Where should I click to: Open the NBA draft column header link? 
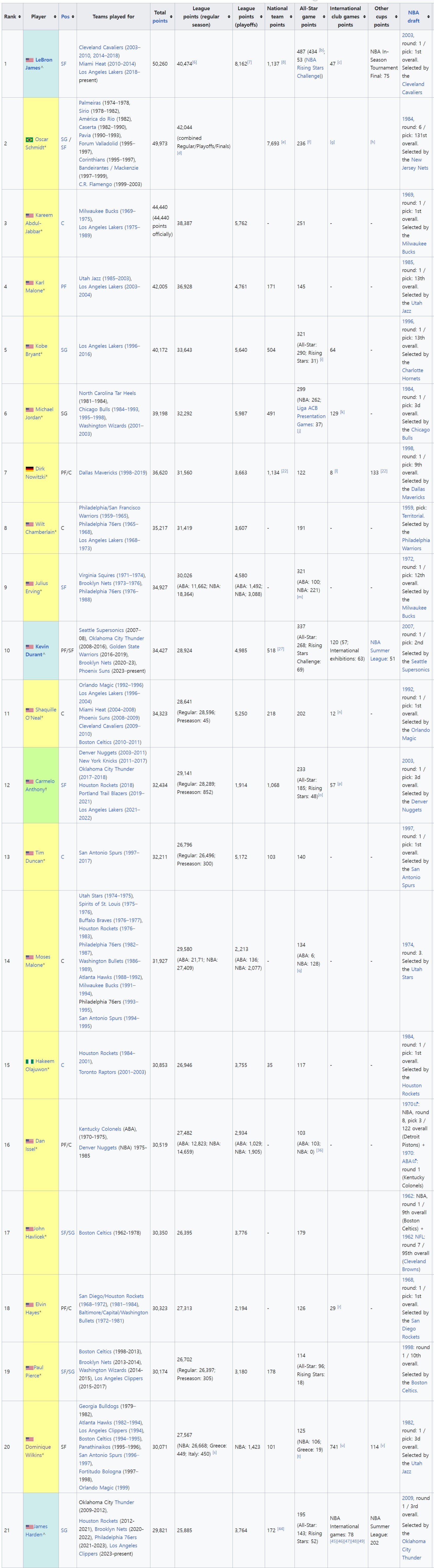coord(413,16)
